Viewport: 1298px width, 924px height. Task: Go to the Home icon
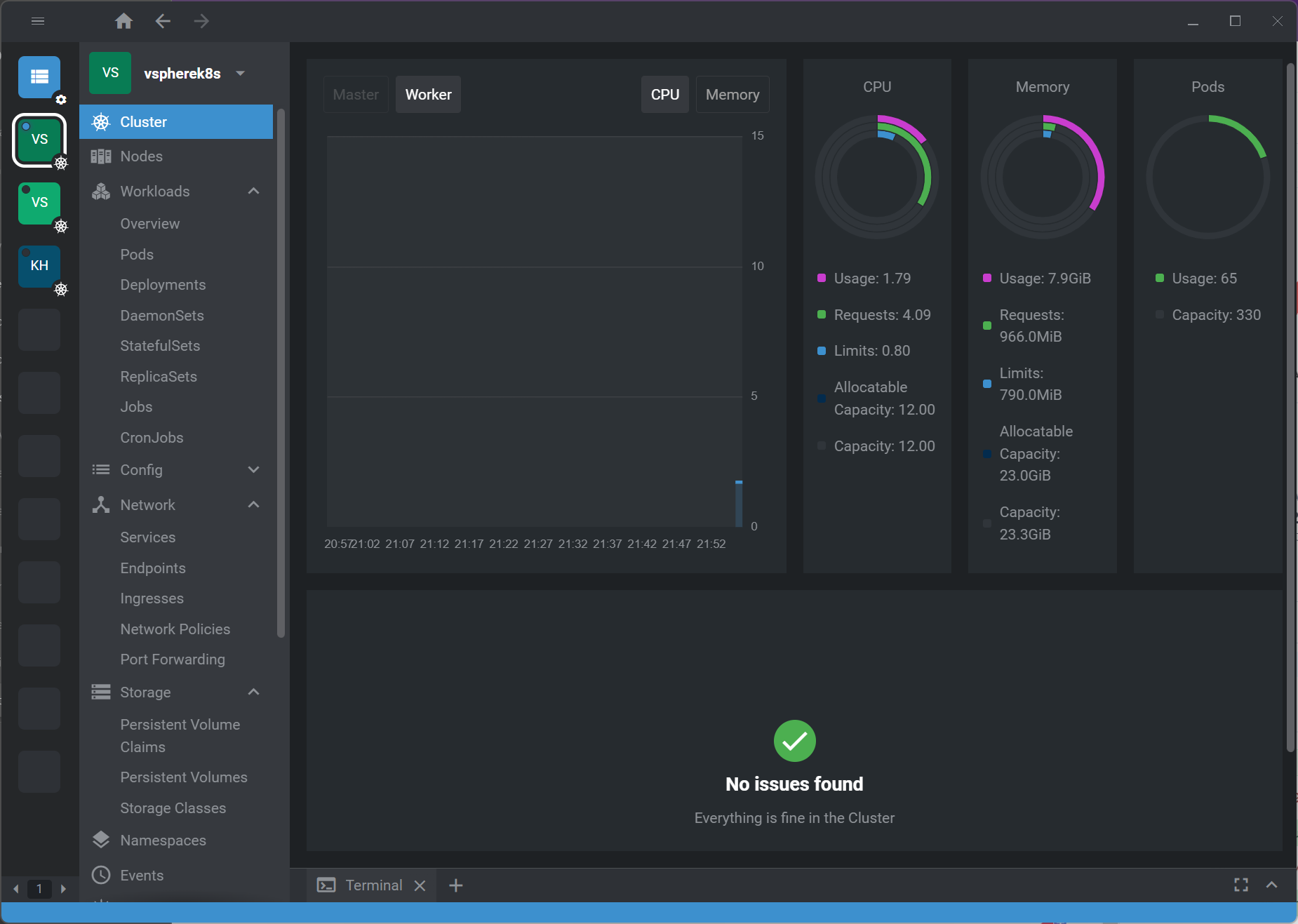tap(123, 21)
